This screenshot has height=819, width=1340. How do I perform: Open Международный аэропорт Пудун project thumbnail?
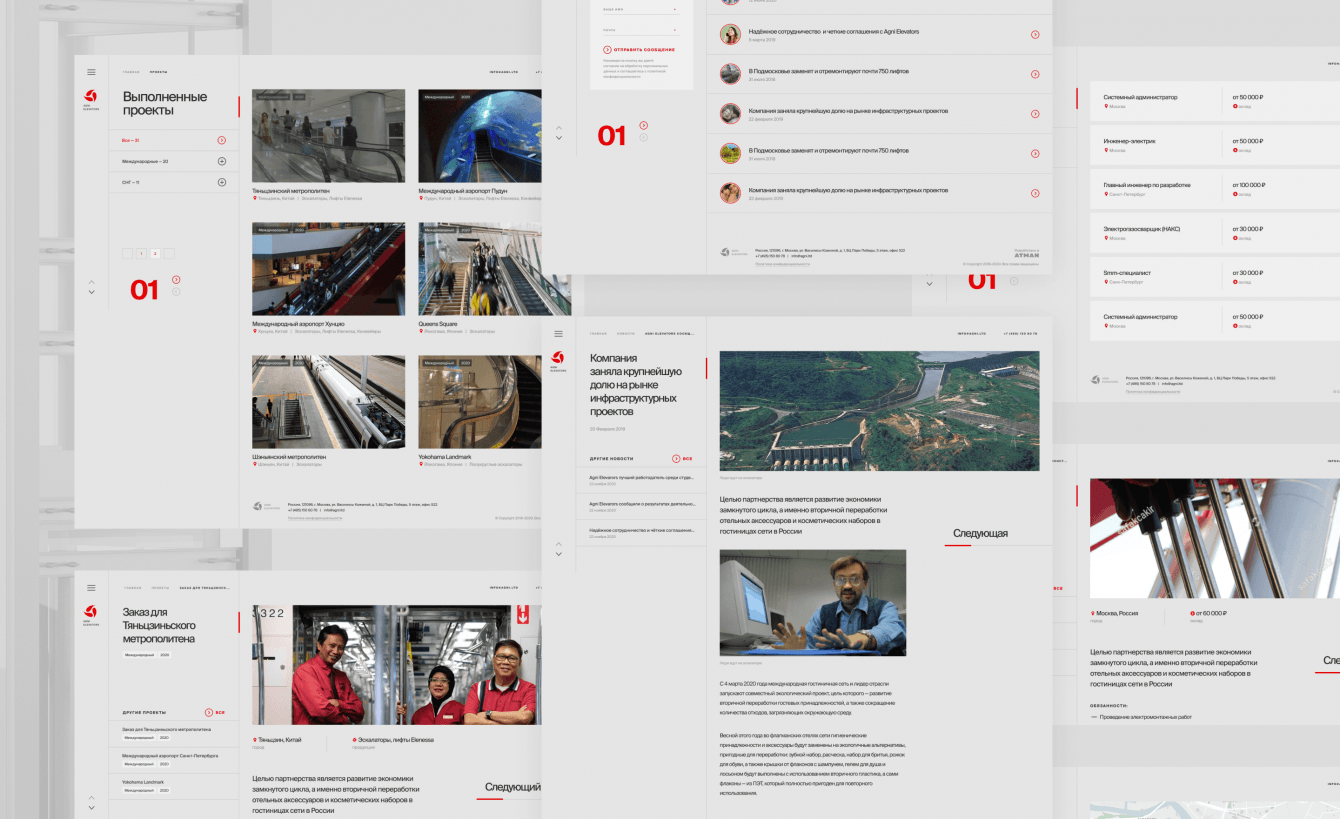pos(480,136)
